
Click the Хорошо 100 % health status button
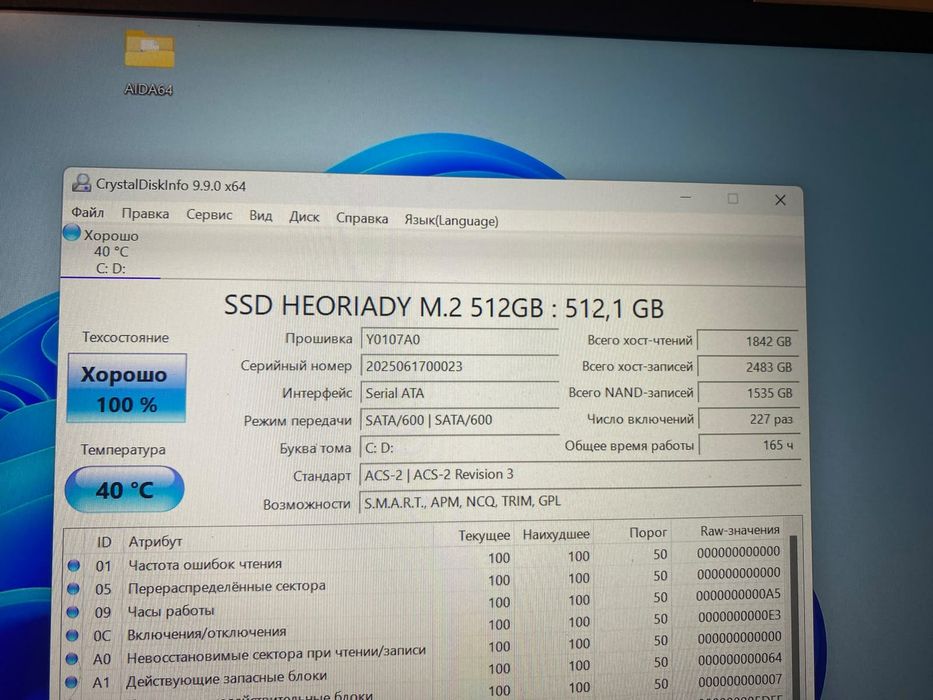[127, 388]
